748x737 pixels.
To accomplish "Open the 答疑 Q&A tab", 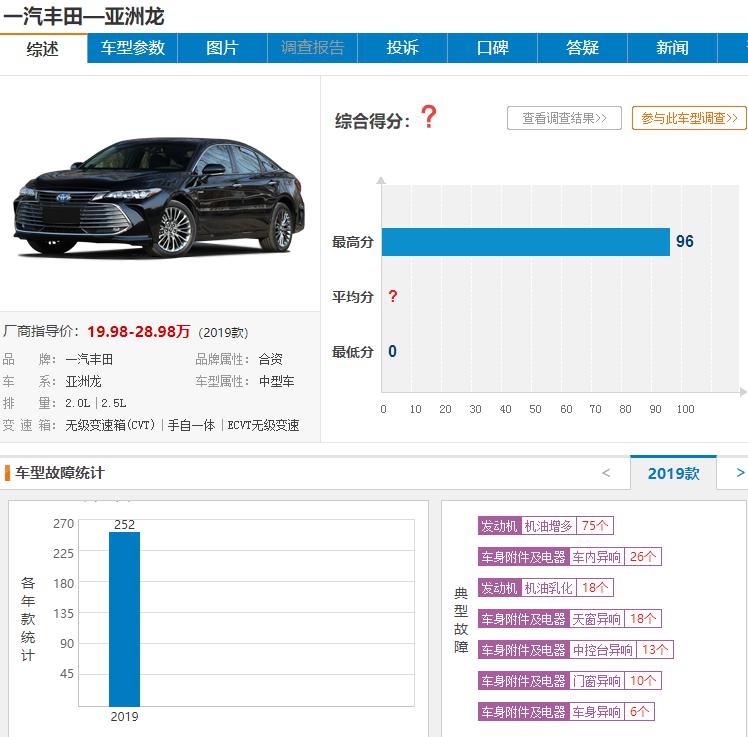I will coord(582,48).
